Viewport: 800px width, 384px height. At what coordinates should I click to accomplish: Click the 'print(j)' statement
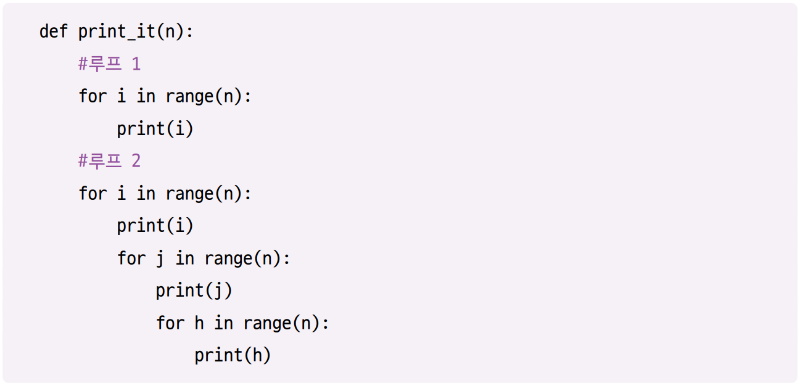tap(194, 291)
